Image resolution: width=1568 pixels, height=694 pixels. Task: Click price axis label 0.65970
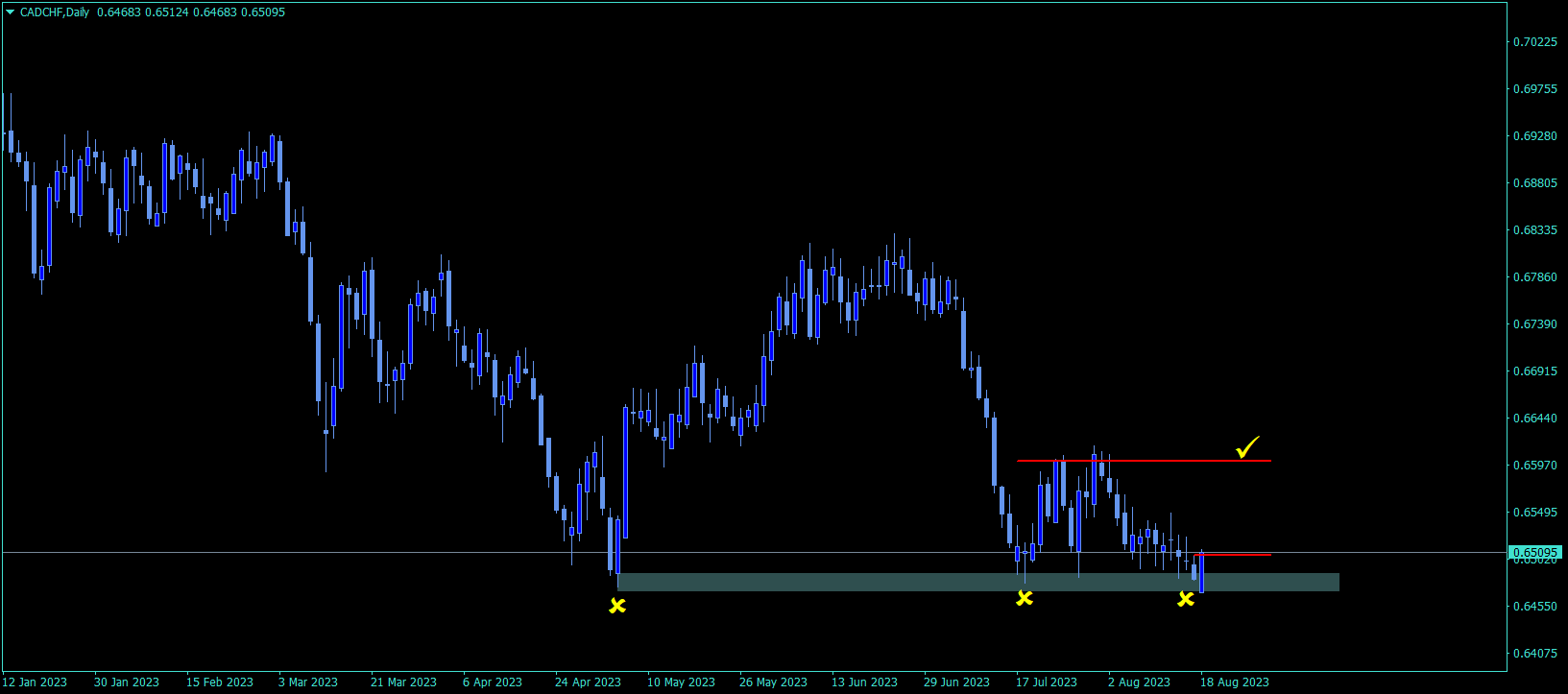click(x=1535, y=466)
